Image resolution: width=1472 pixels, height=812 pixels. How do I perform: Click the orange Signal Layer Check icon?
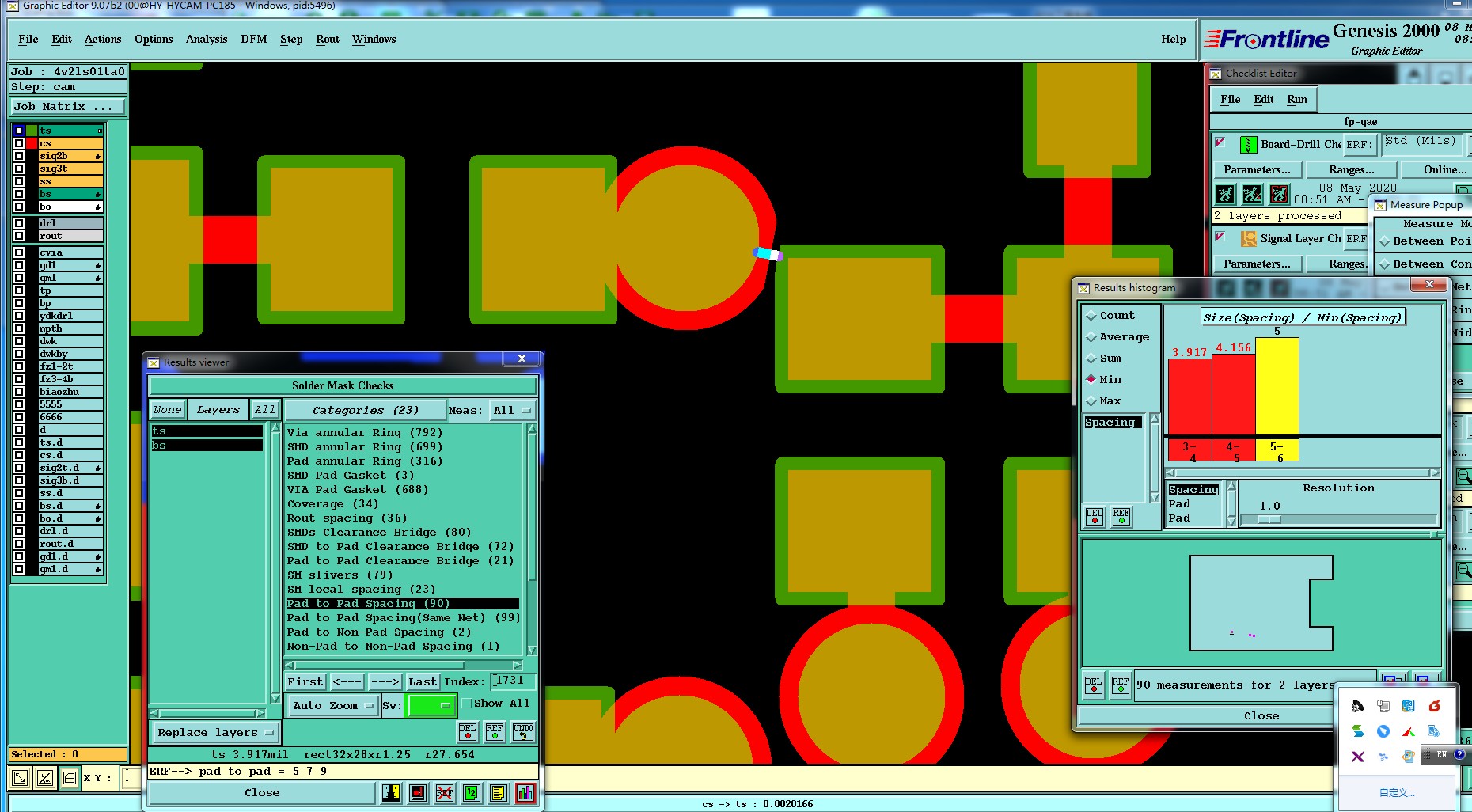(x=1249, y=238)
